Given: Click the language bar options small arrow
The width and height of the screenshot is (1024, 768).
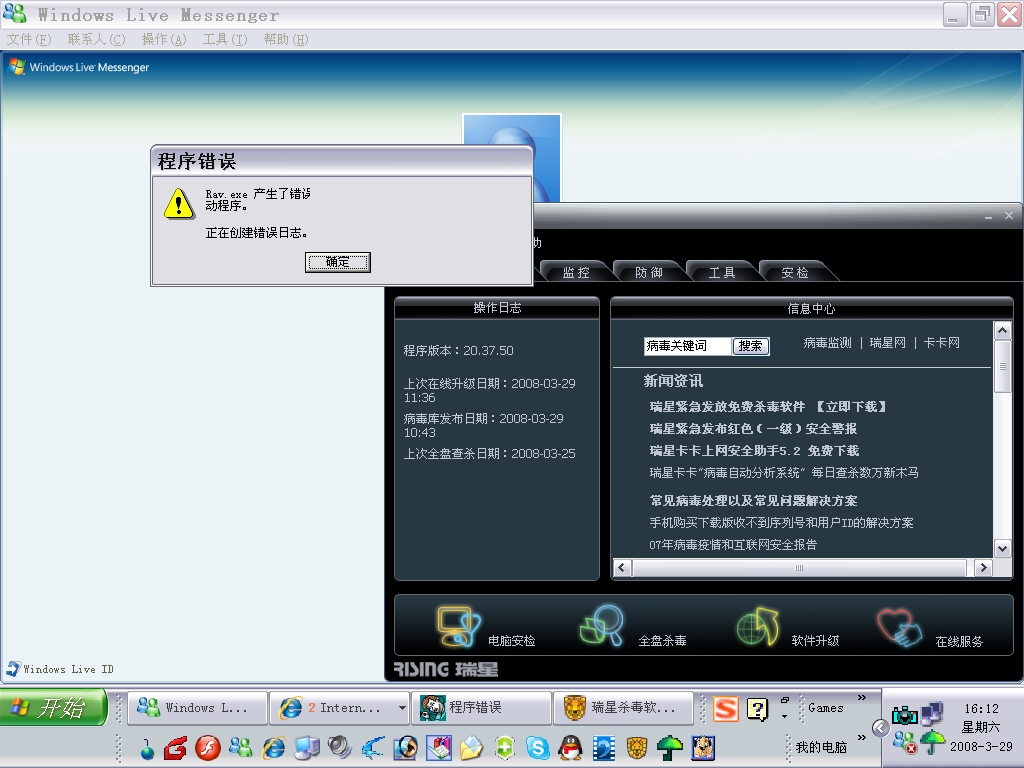Looking at the screenshot, I should point(784,716).
